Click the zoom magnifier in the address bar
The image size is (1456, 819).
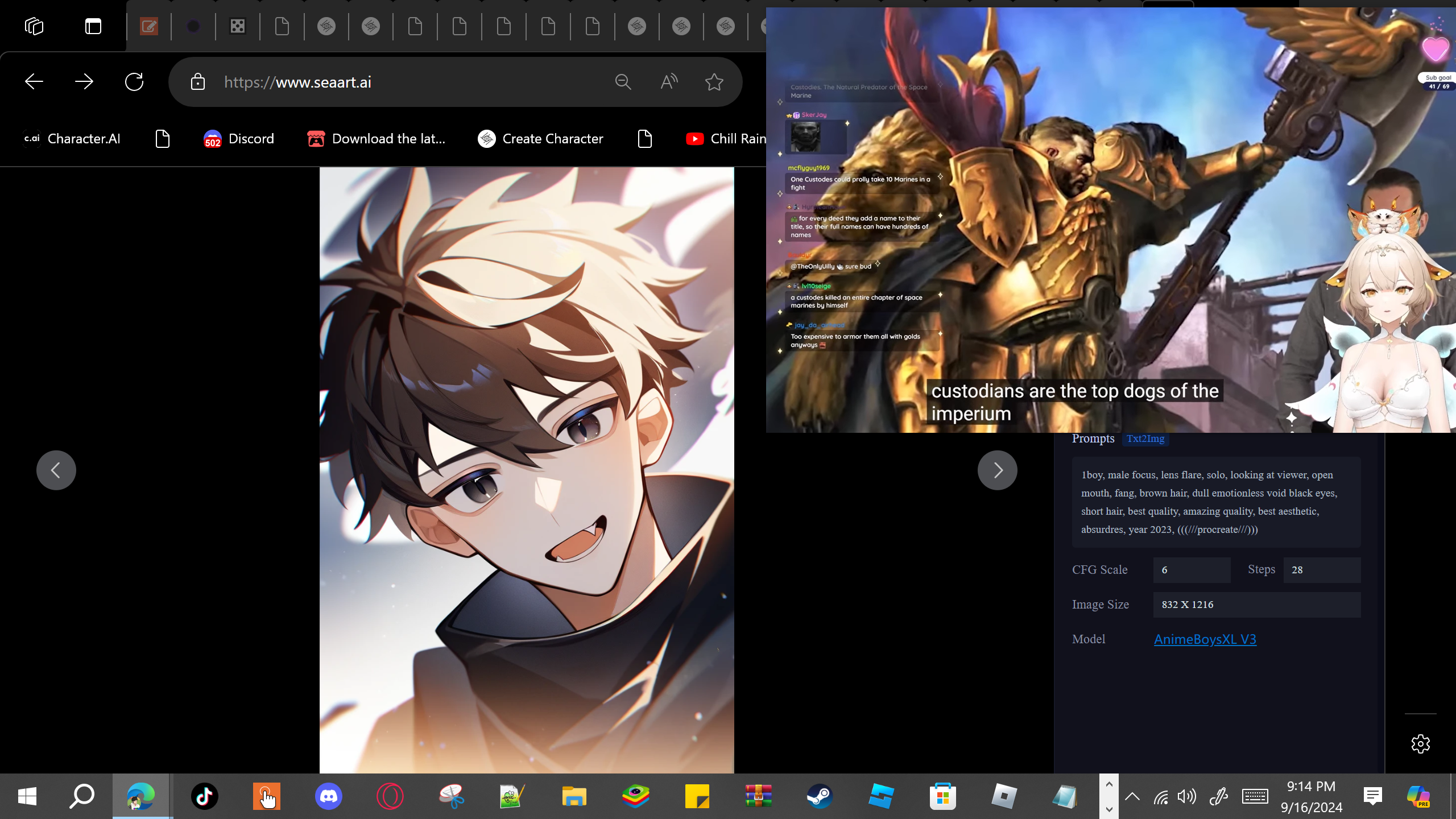pyautogui.click(x=623, y=82)
